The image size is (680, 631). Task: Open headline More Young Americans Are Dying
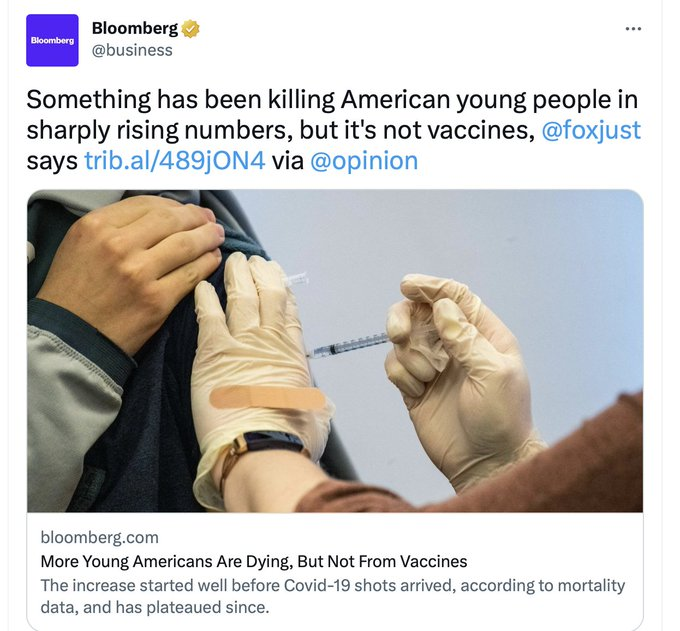(x=254, y=561)
